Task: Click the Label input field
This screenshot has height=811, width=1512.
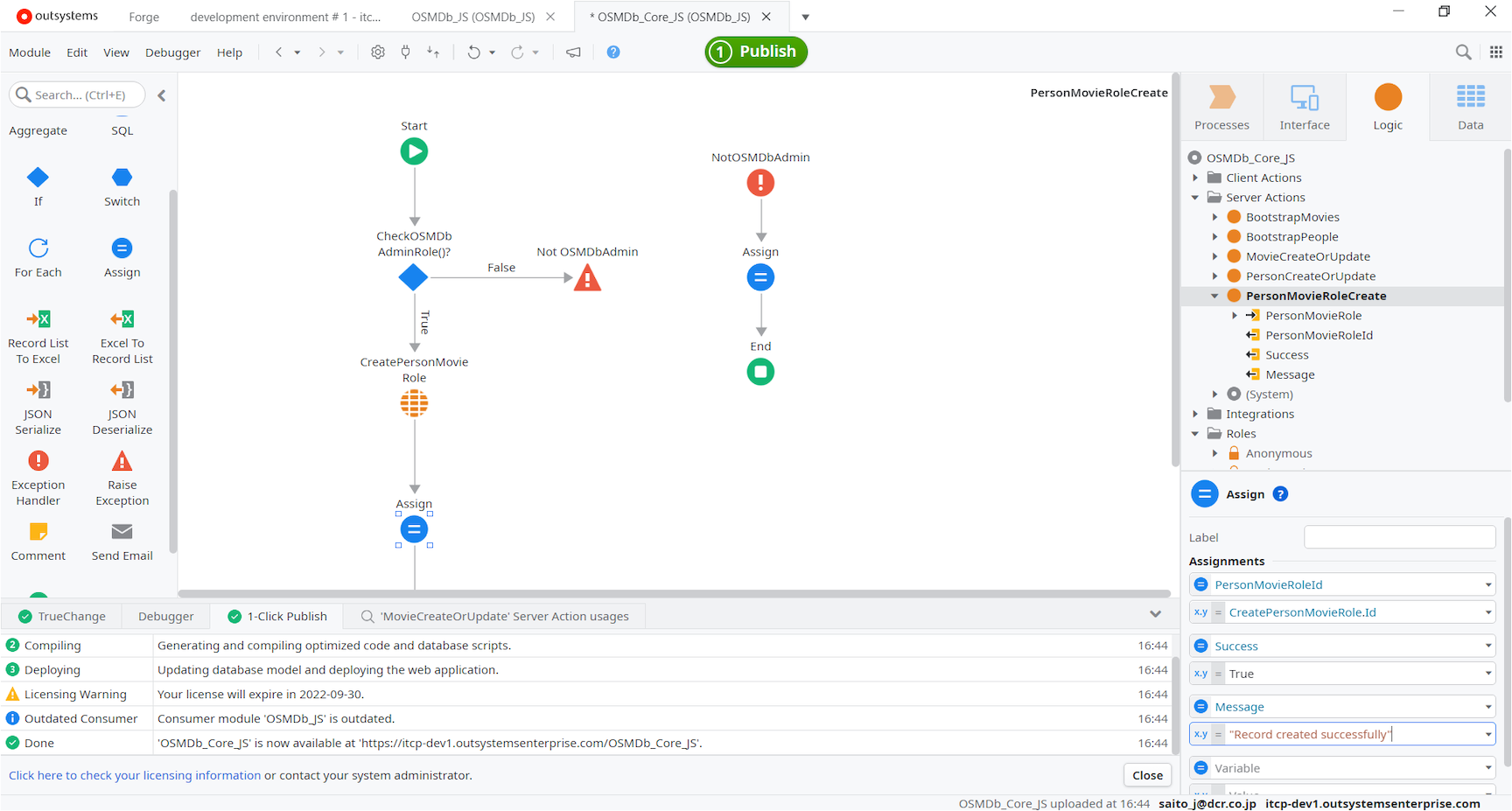Action: tap(1399, 537)
